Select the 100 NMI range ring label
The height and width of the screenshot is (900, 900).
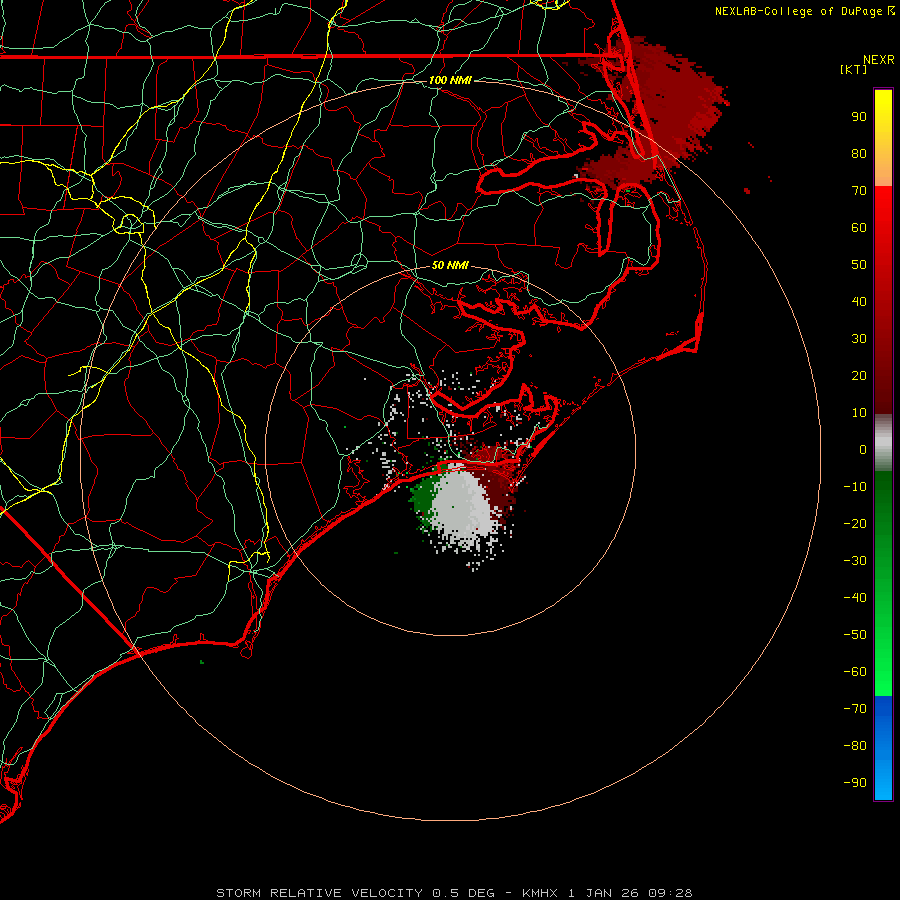(450, 80)
